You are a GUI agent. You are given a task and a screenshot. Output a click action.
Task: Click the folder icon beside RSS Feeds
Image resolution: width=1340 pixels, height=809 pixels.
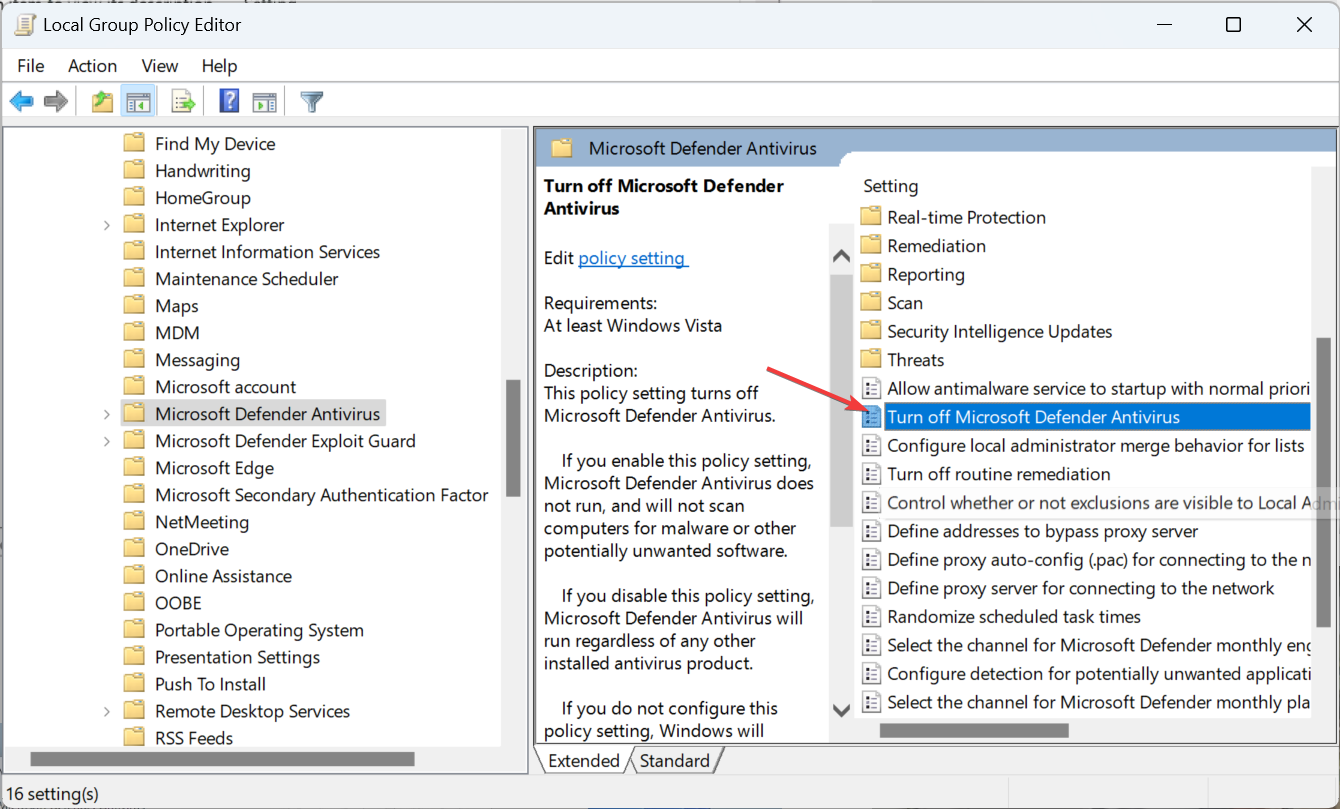134,737
